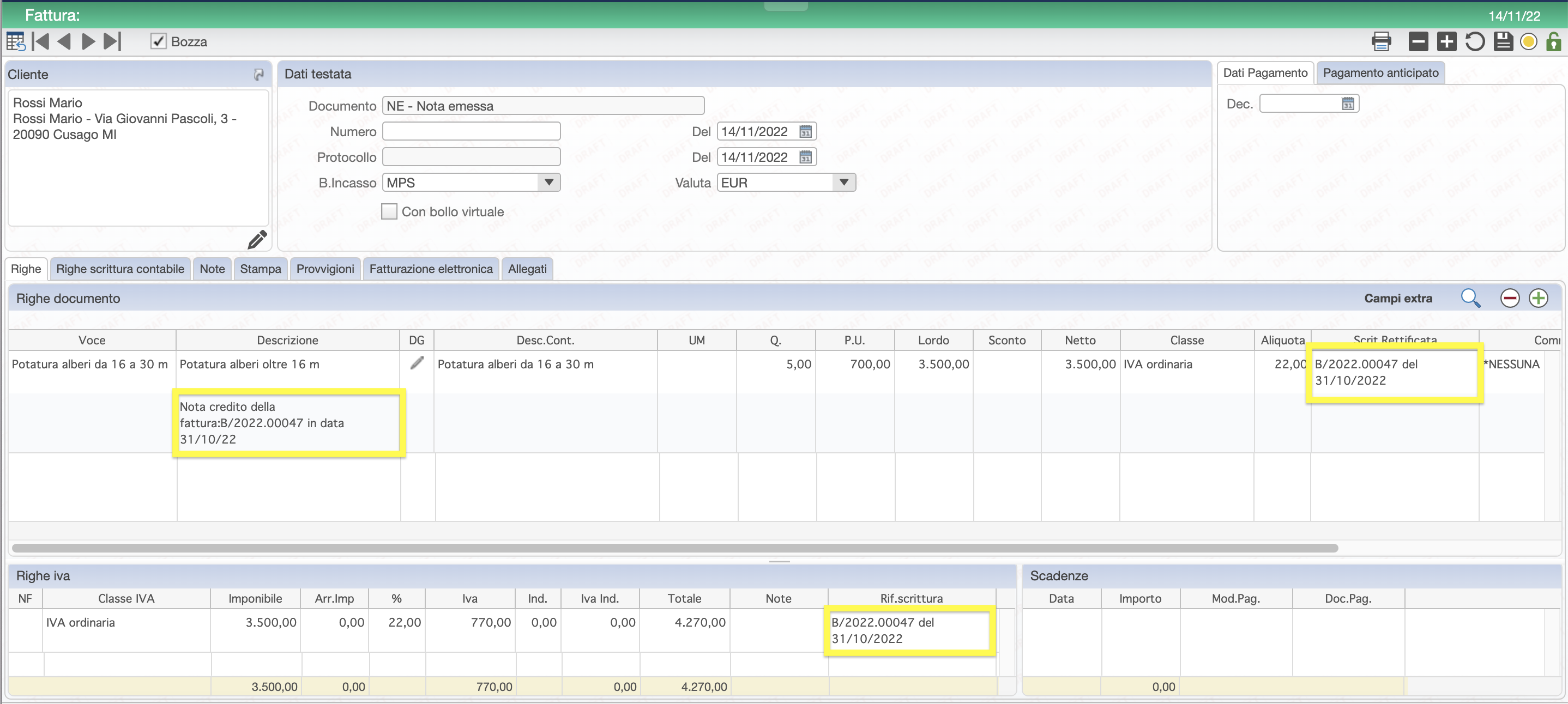Viewport: 1568px width, 704px height.
Task: Click the Scrit.Rettificata cell B/2022.00047
Action: (x=1395, y=372)
